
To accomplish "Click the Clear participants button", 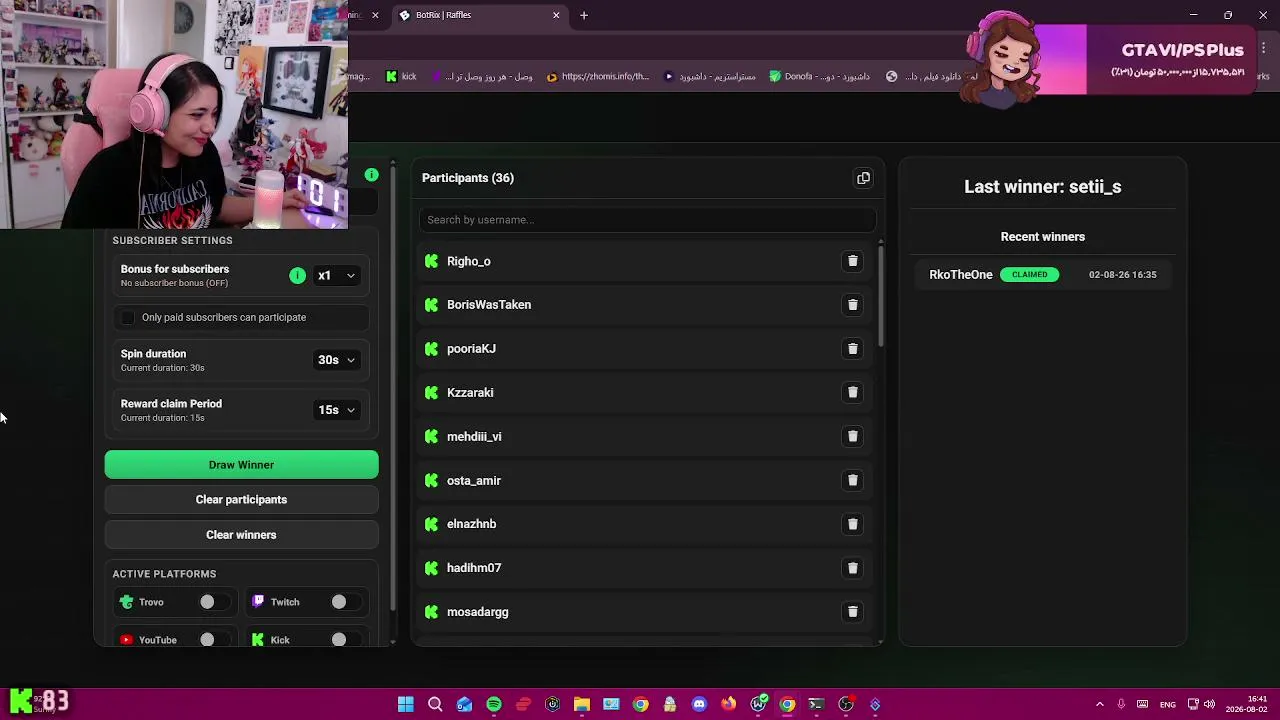I will [241, 500].
